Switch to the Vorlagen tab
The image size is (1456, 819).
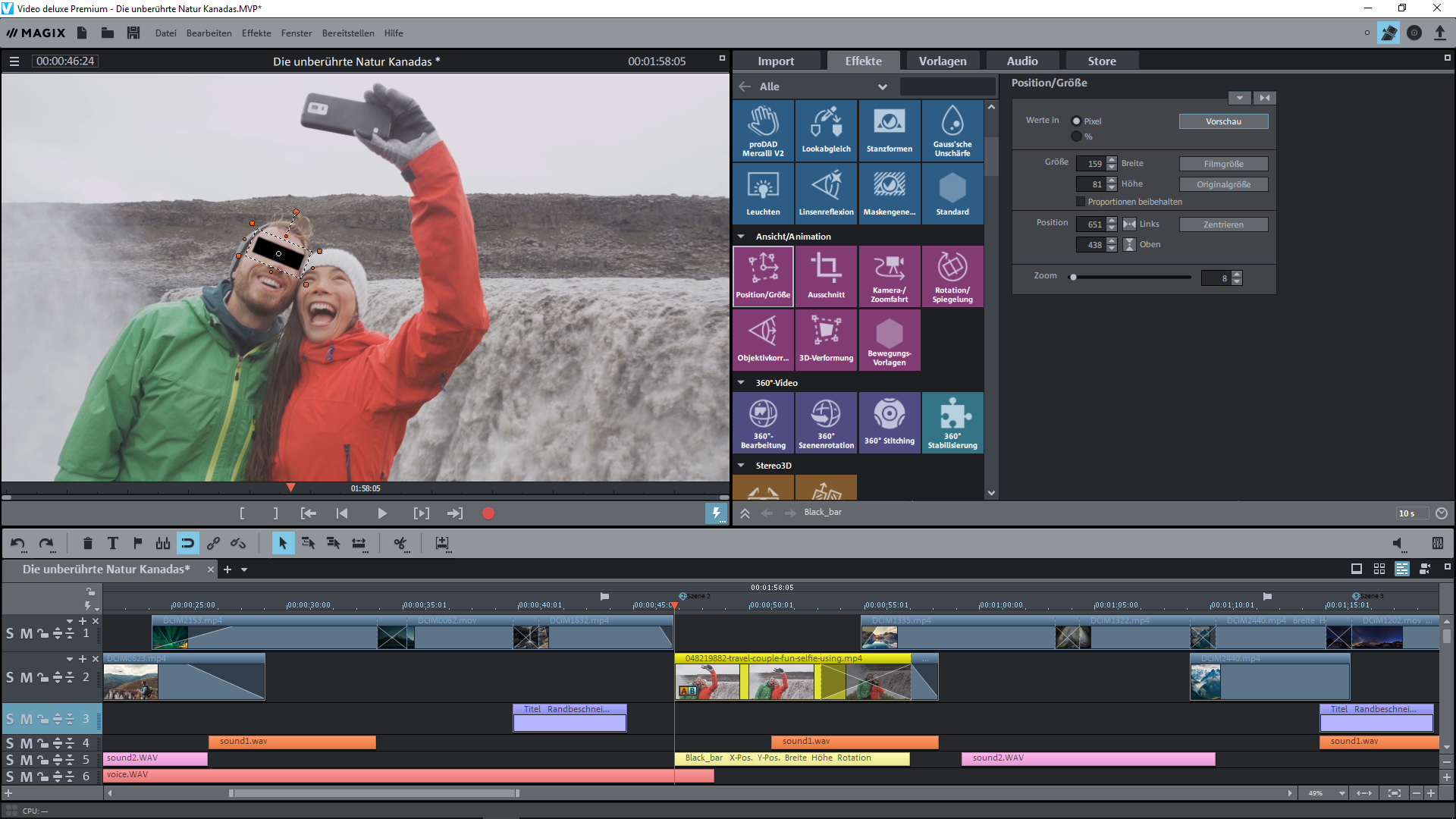tap(942, 61)
